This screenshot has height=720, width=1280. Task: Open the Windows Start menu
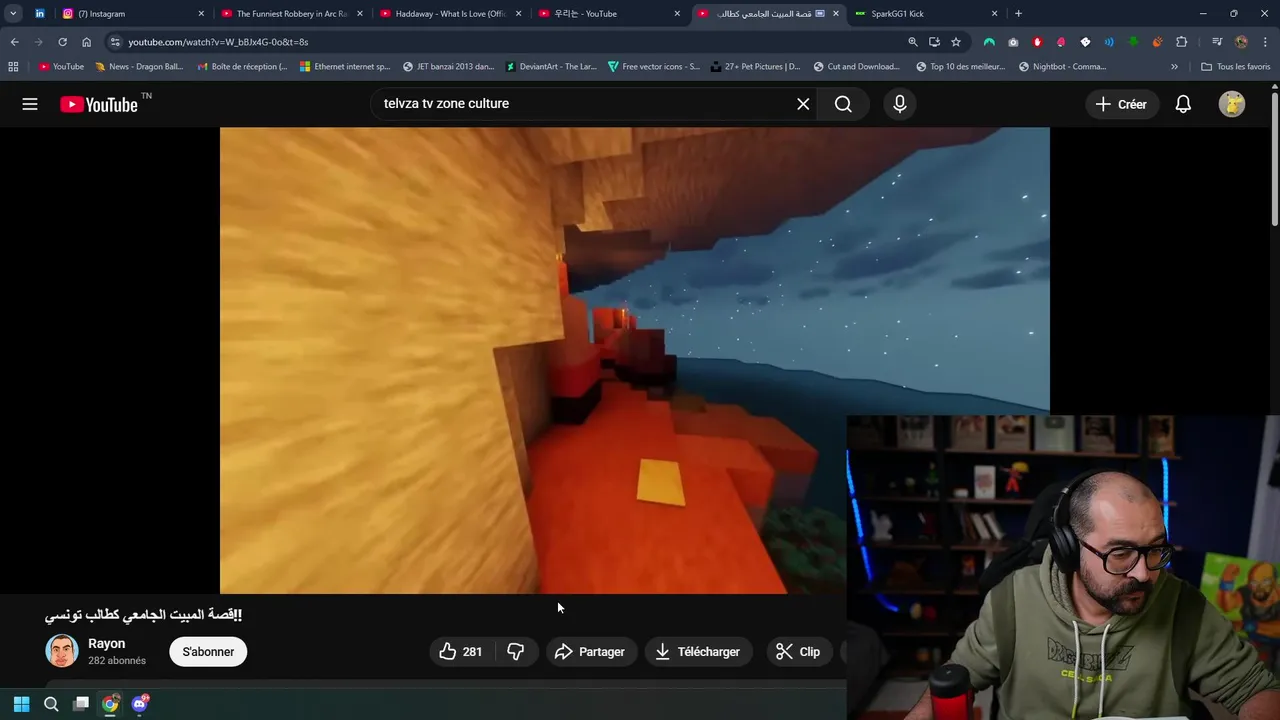pyautogui.click(x=21, y=704)
